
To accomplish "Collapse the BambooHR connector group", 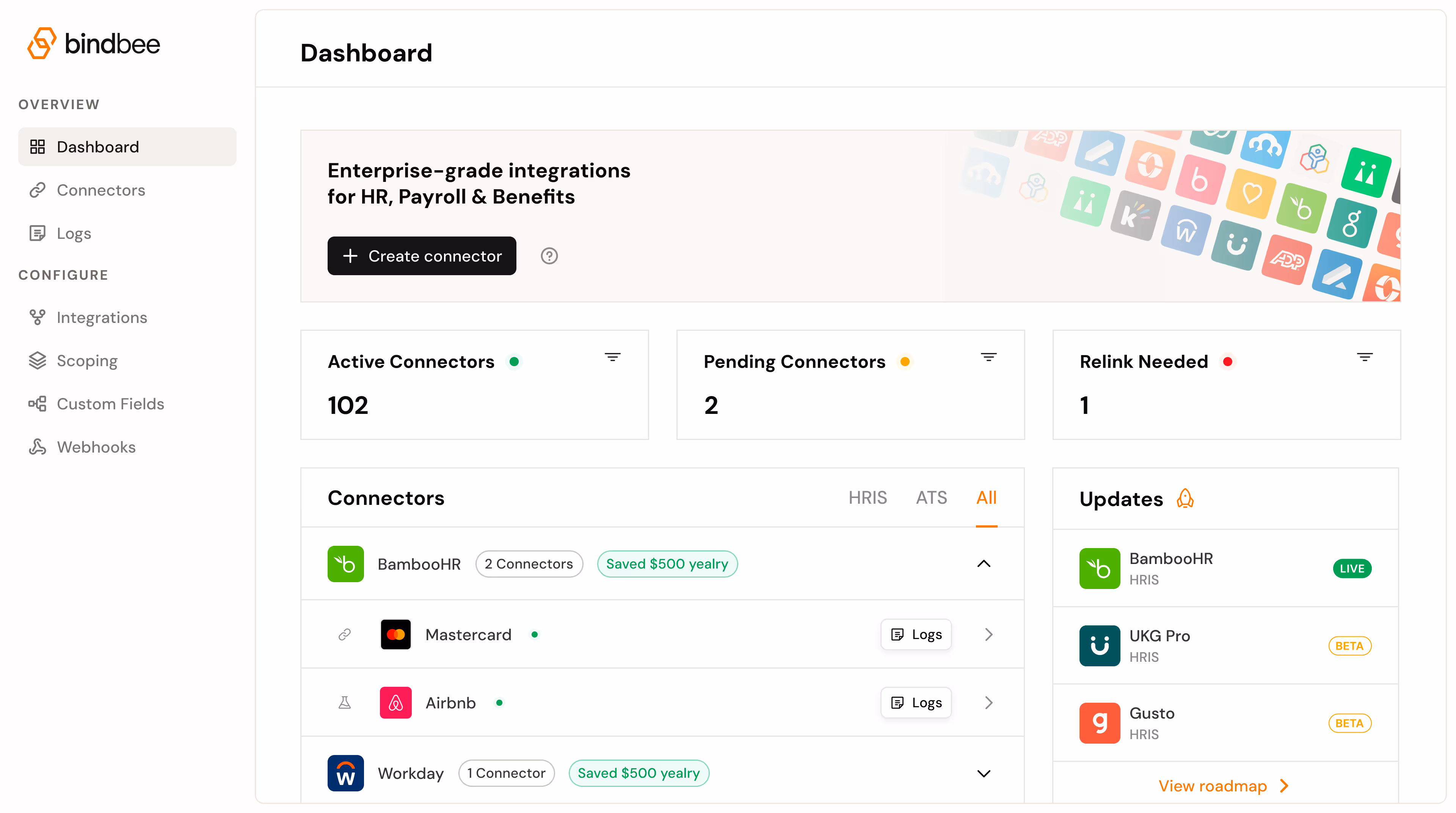I will 984,564.
